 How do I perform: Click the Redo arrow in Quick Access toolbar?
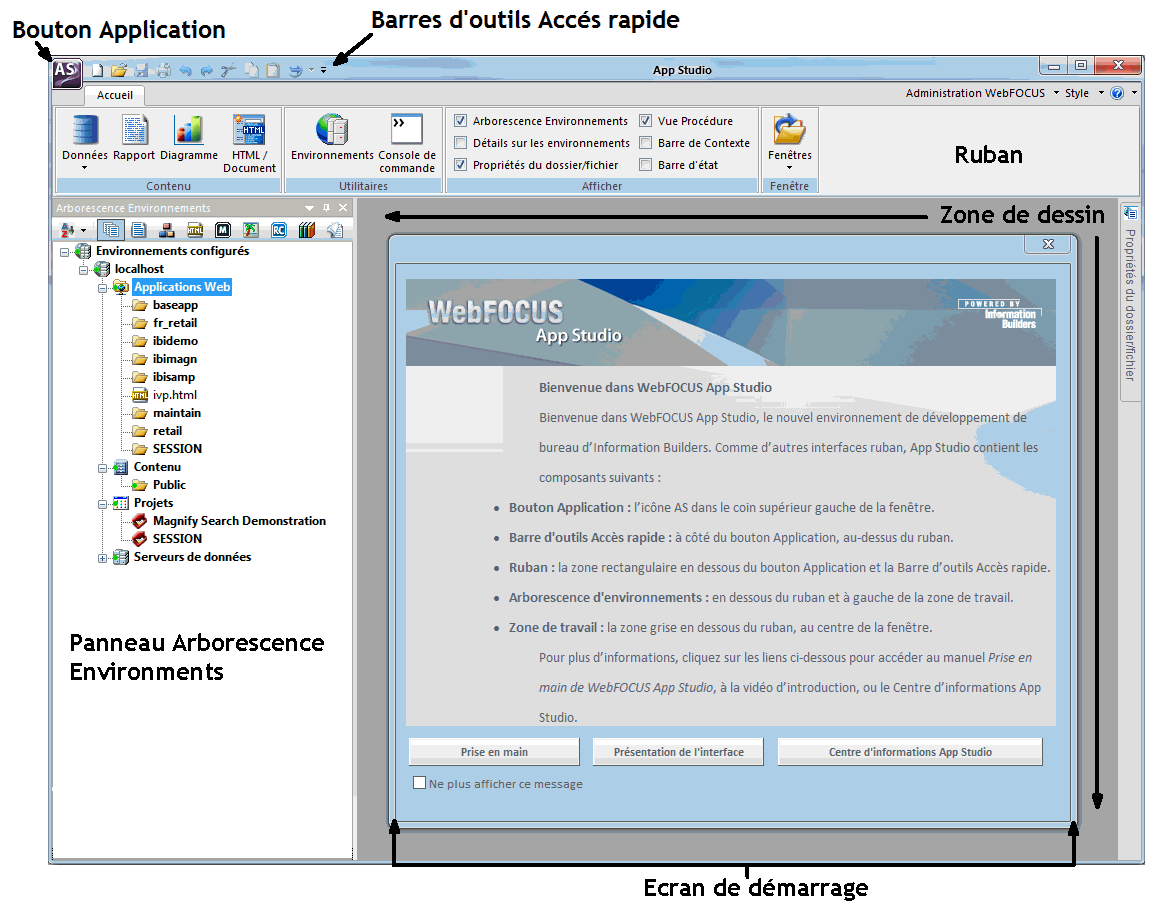(x=206, y=71)
